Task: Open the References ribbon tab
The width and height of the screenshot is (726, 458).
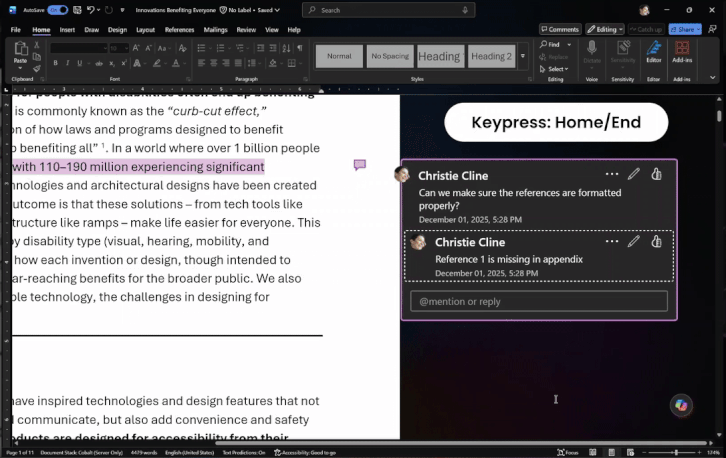Action: click(x=180, y=30)
